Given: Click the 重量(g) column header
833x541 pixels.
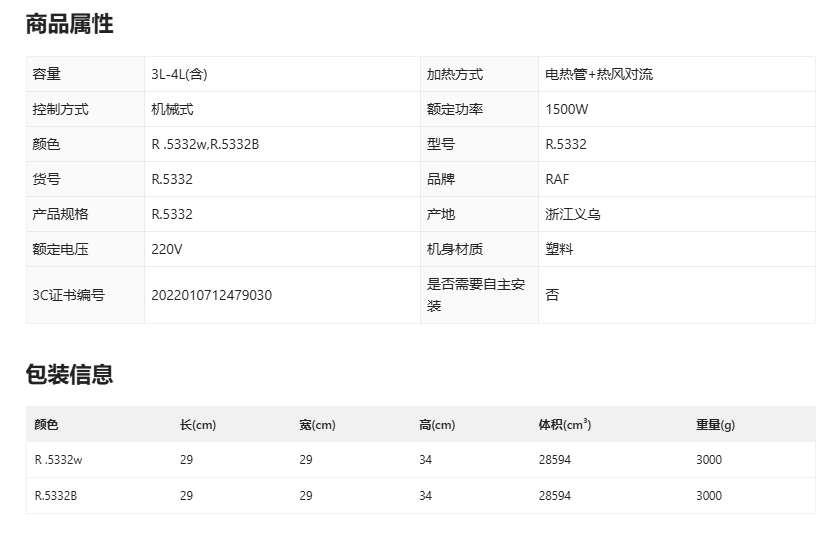Looking at the screenshot, I should pos(715,425).
